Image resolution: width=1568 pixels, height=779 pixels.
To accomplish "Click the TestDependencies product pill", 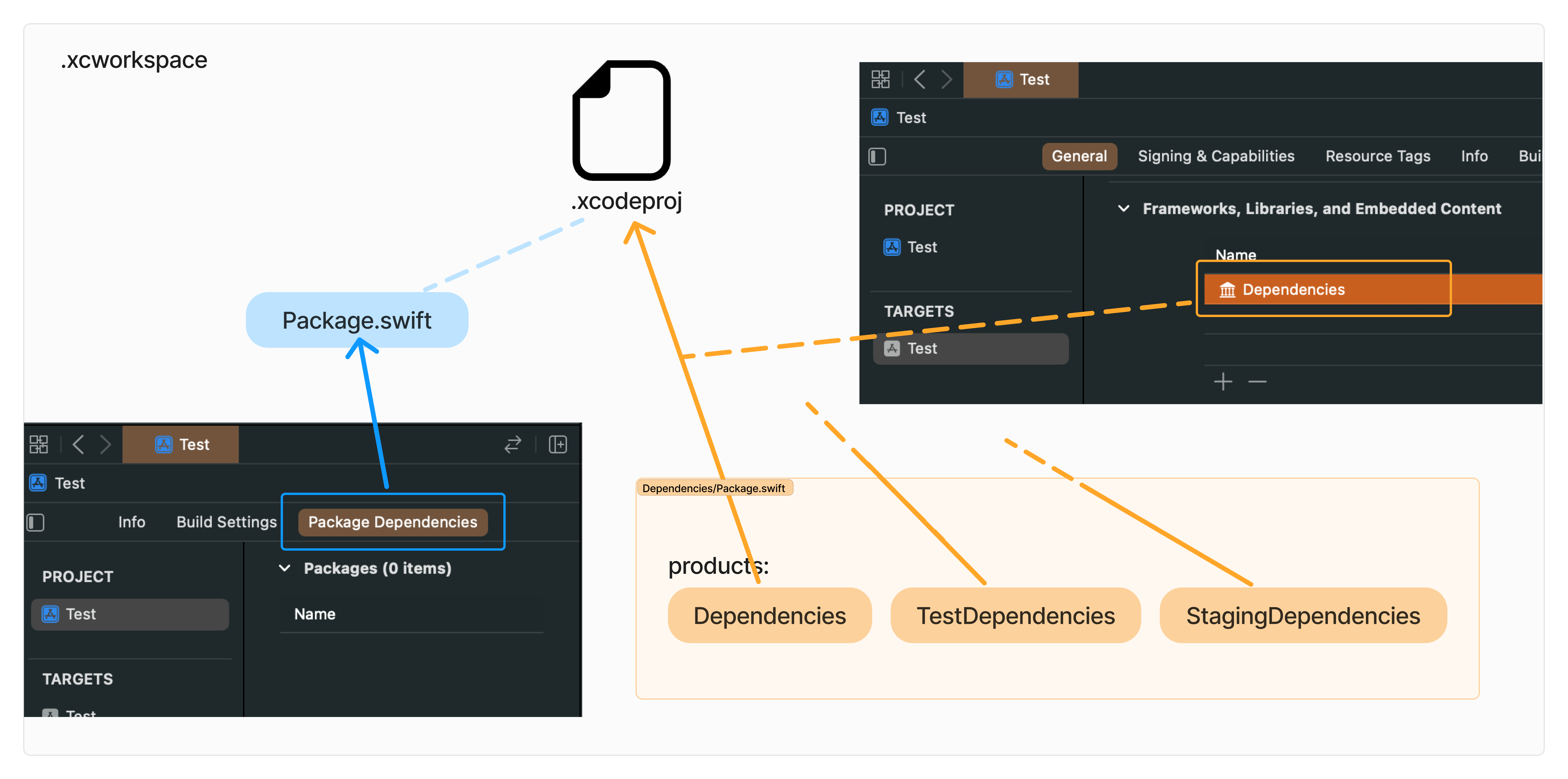I will click(x=1015, y=615).
